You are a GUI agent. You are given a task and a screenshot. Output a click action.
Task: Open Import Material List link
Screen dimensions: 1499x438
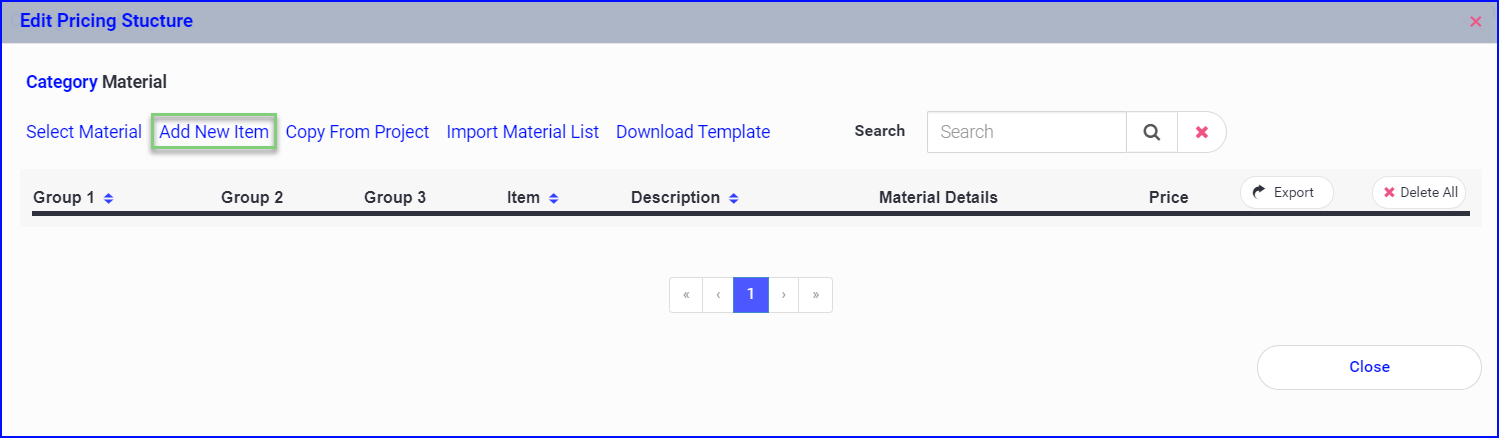coord(523,132)
